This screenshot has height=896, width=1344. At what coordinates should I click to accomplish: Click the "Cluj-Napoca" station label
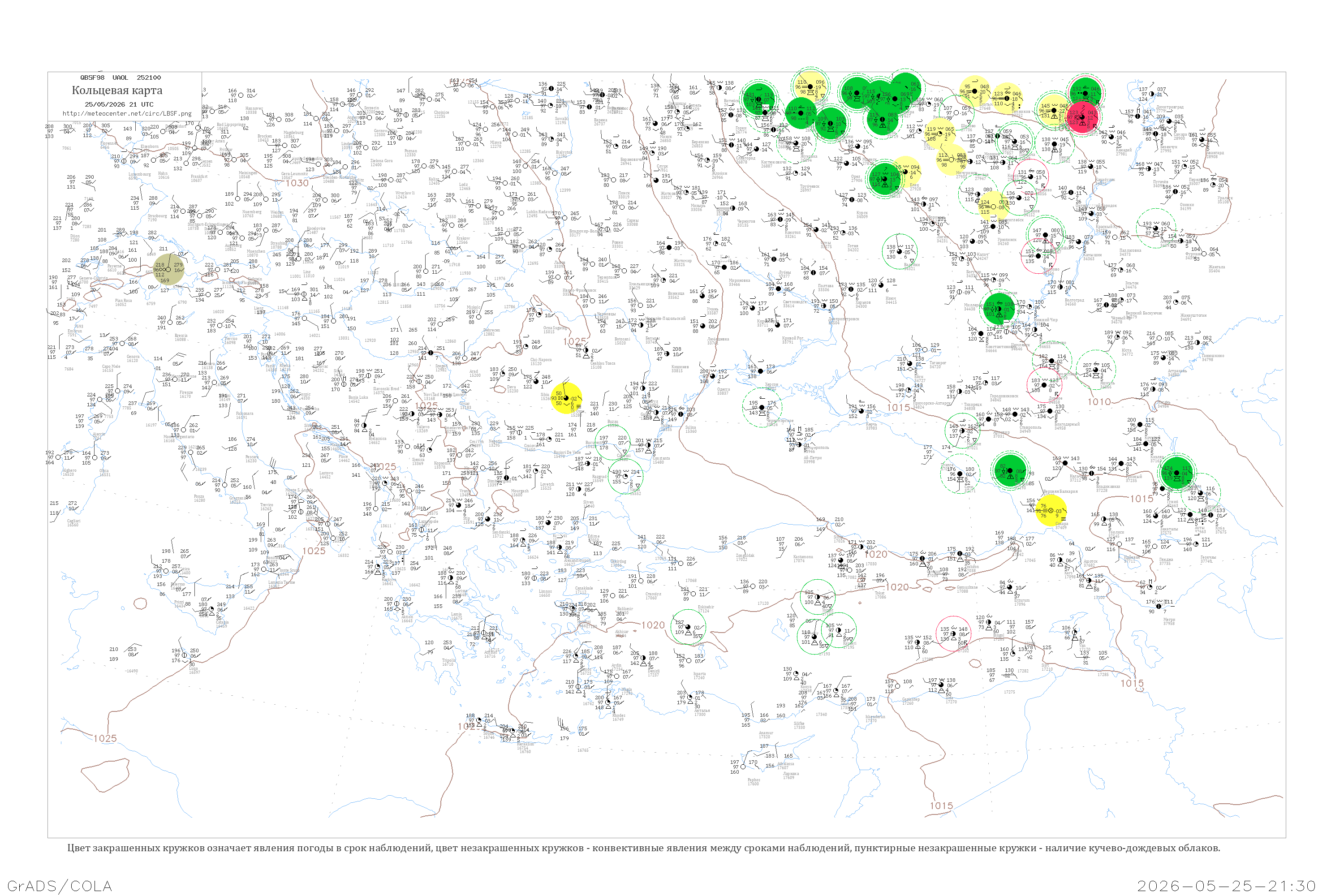click(x=541, y=360)
